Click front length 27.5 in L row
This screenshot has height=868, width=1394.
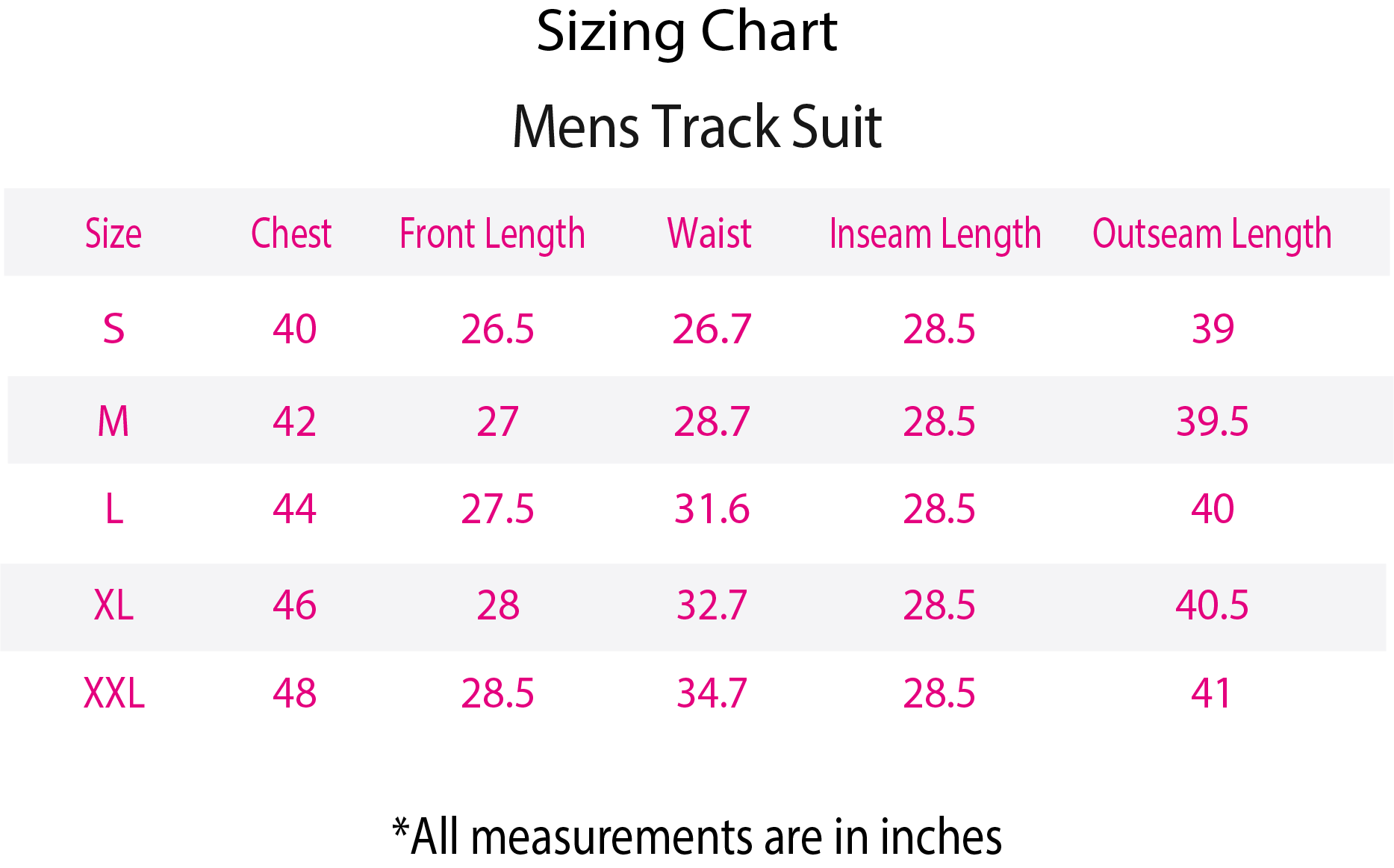(497, 510)
